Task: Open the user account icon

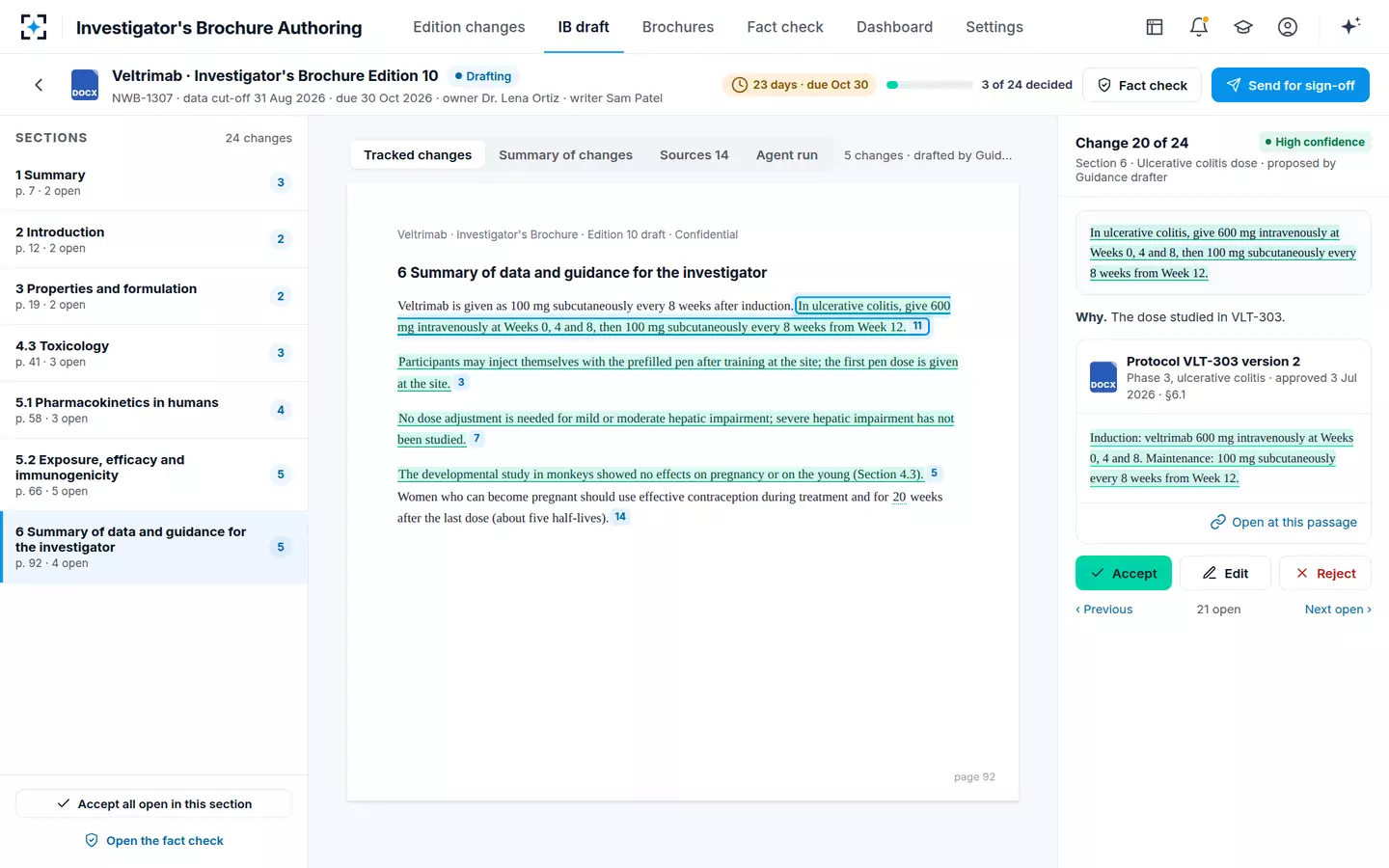Action: [1288, 27]
